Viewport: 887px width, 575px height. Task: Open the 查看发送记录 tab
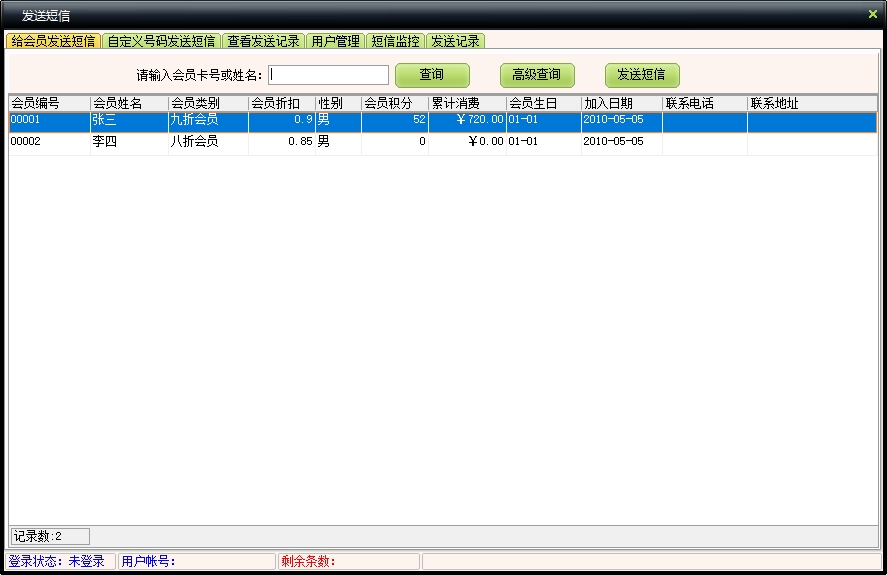click(263, 41)
